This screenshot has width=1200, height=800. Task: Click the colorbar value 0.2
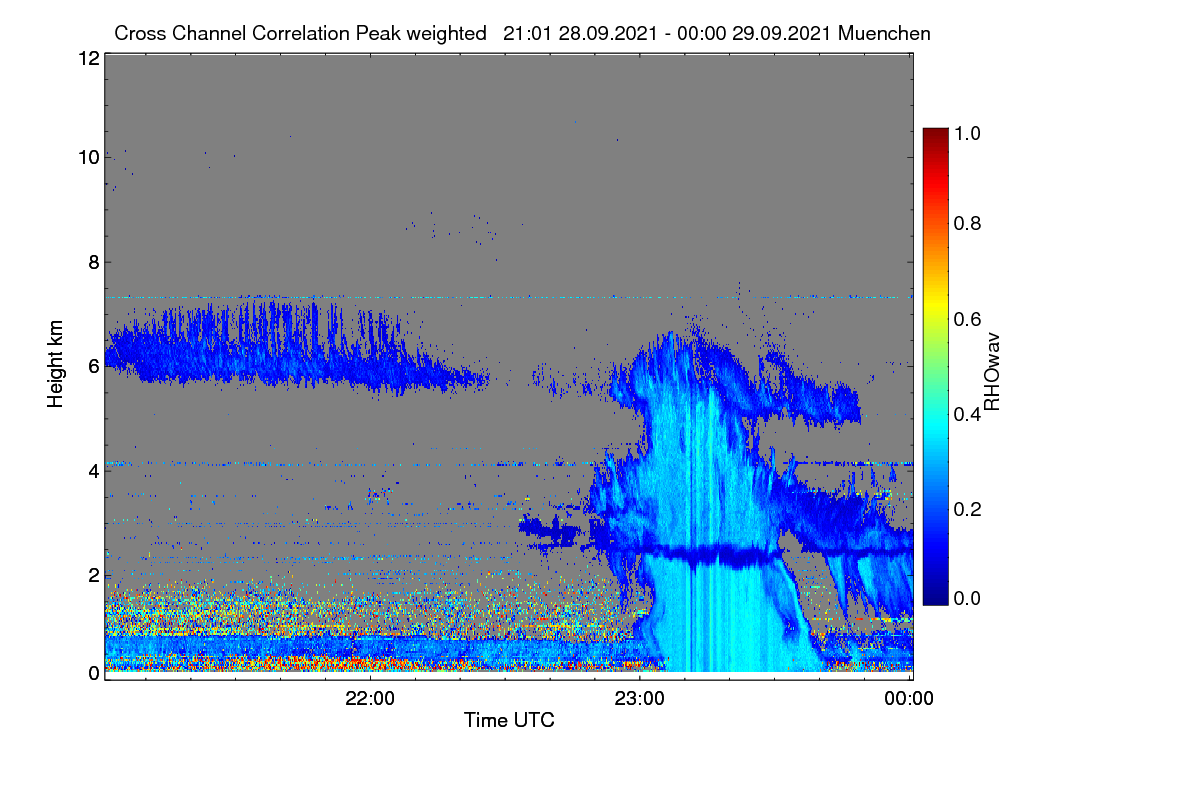[967, 508]
